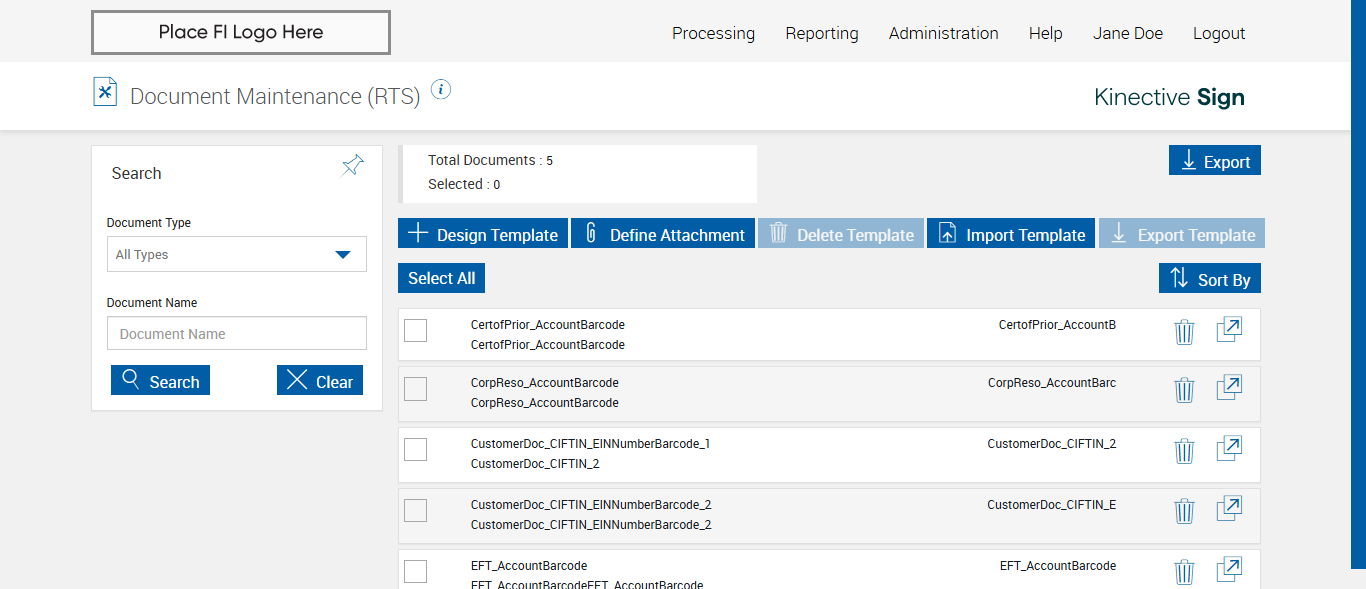Click the Delete Template button
Screen dimensions: 1366x589
coord(841,234)
